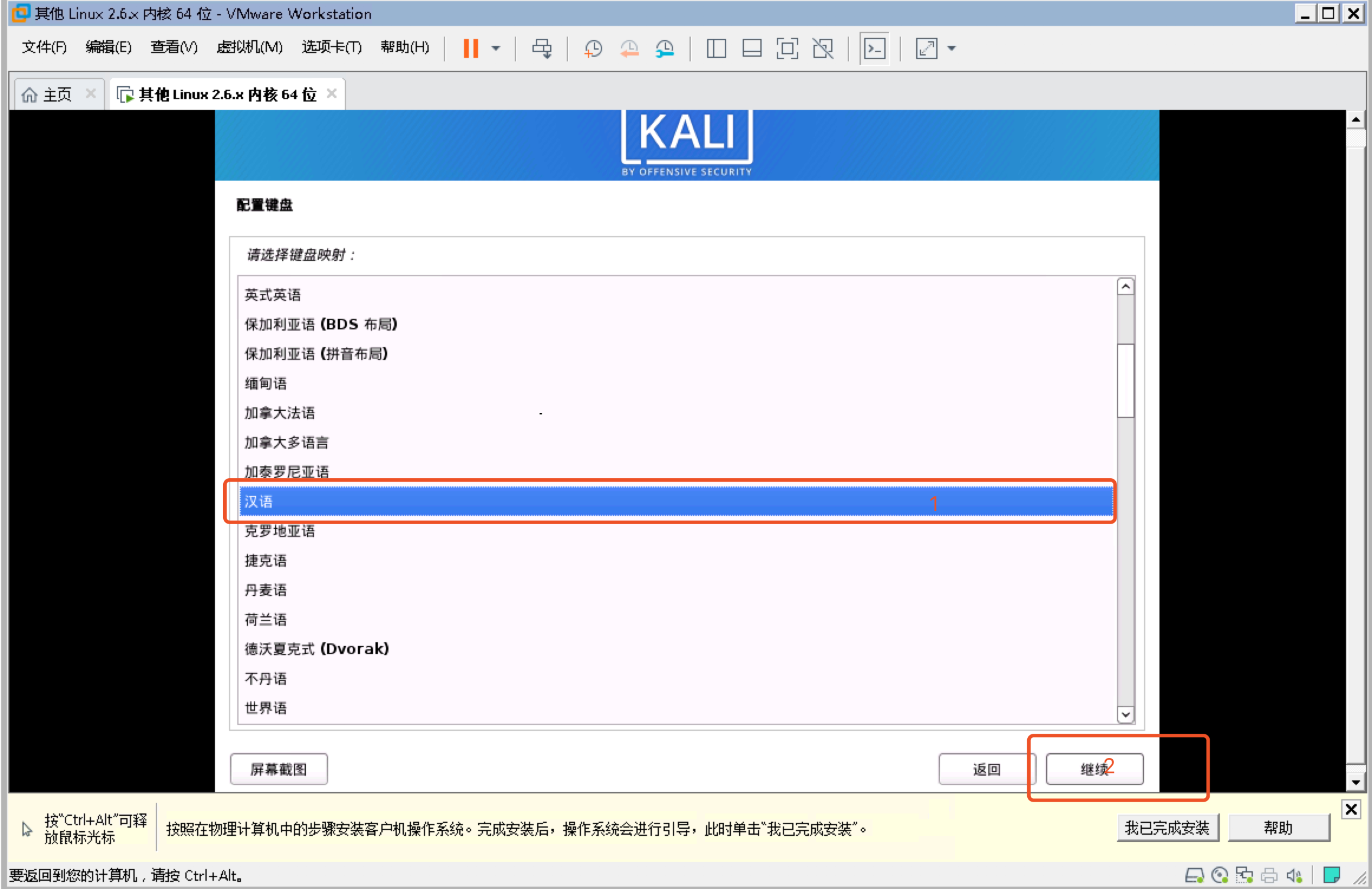Take a snapshot with the clock icon
The image size is (1372, 889).
(x=593, y=48)
